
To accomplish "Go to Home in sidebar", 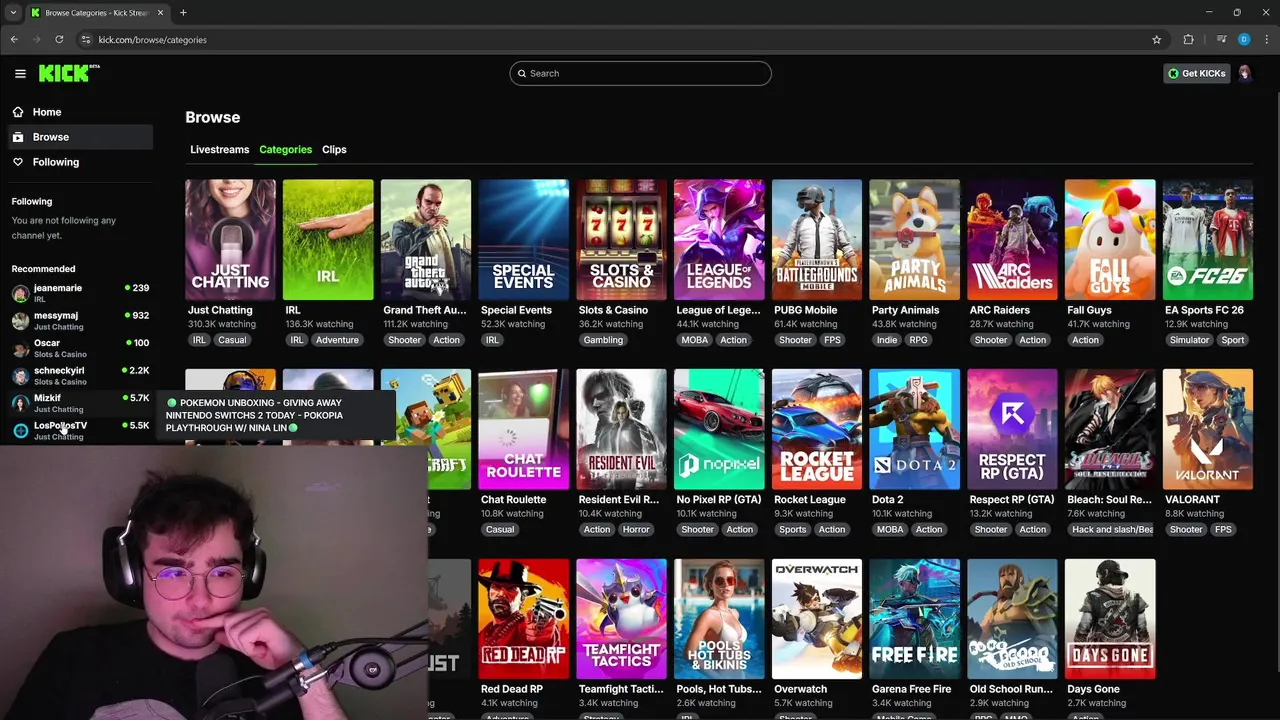I will tap(80, 112).
